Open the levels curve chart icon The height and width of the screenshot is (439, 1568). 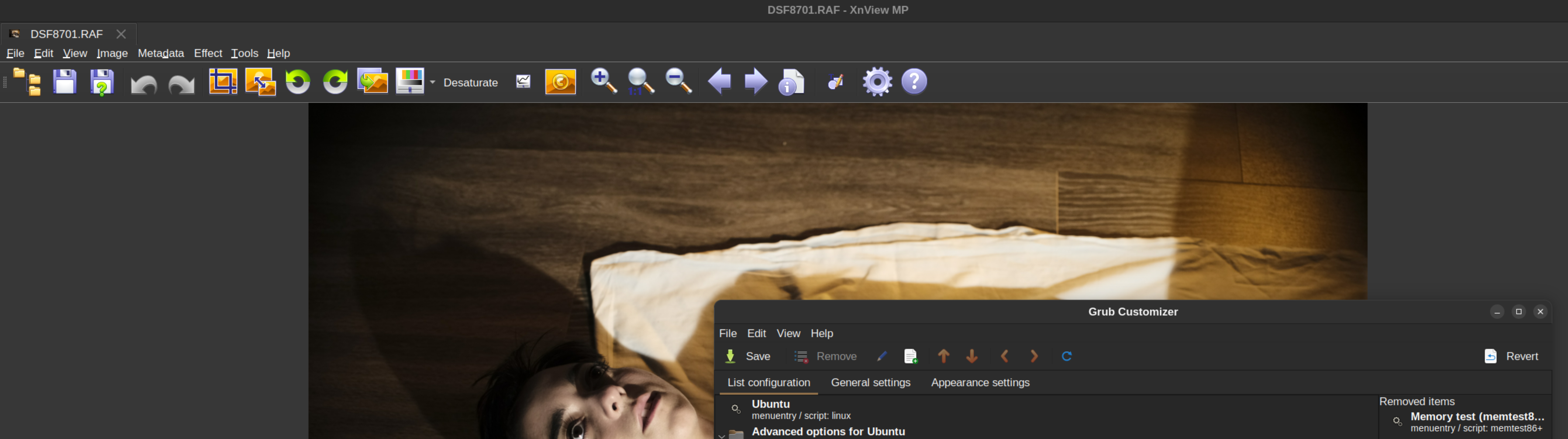[523, 82]
